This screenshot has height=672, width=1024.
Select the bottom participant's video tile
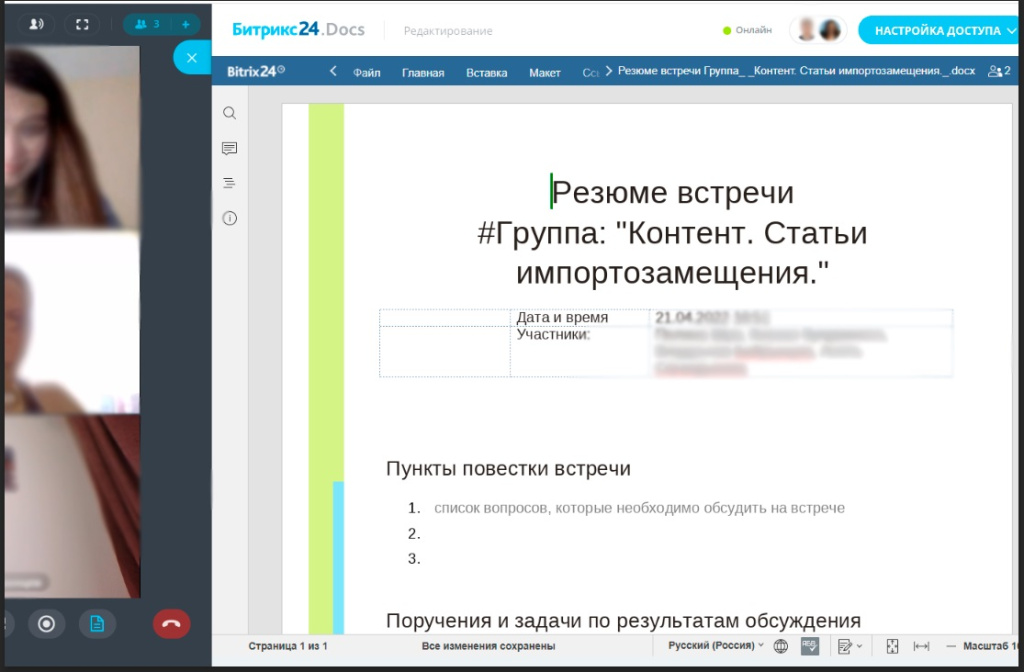pyautogui.click(x=72, y=507)
